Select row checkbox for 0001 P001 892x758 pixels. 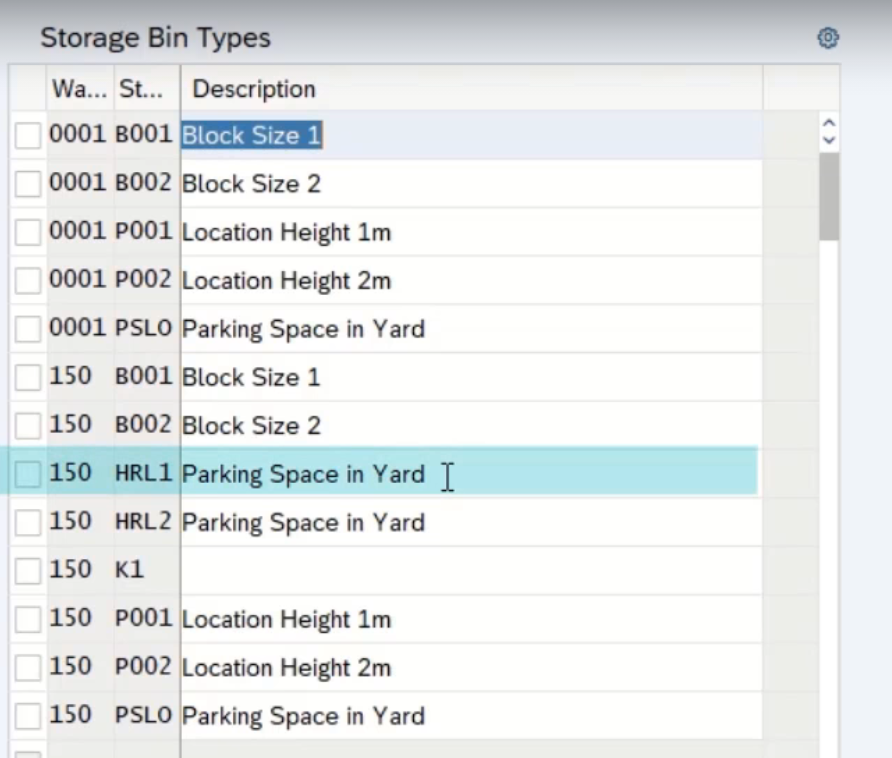coord(28,232)
